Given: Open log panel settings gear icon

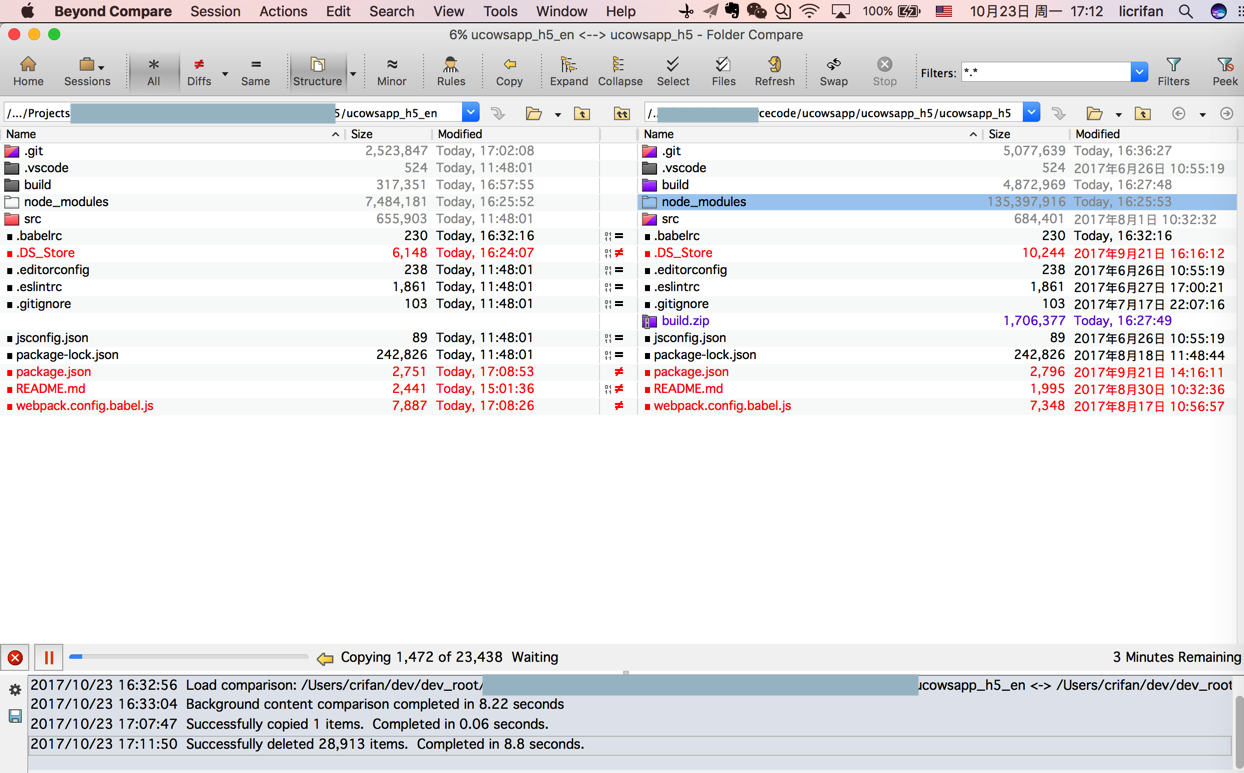Looking at the screenshot, I should pos(15,690).
